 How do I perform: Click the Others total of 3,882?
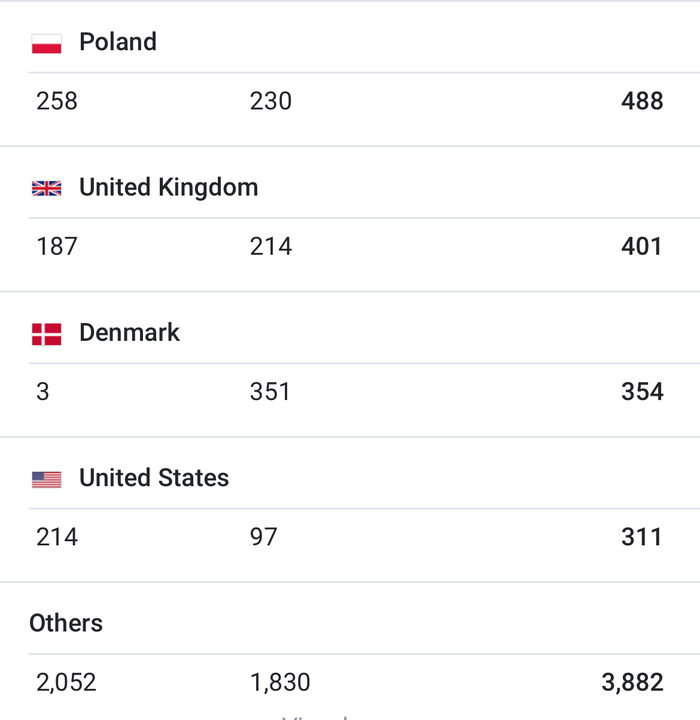tap(632, 682)
